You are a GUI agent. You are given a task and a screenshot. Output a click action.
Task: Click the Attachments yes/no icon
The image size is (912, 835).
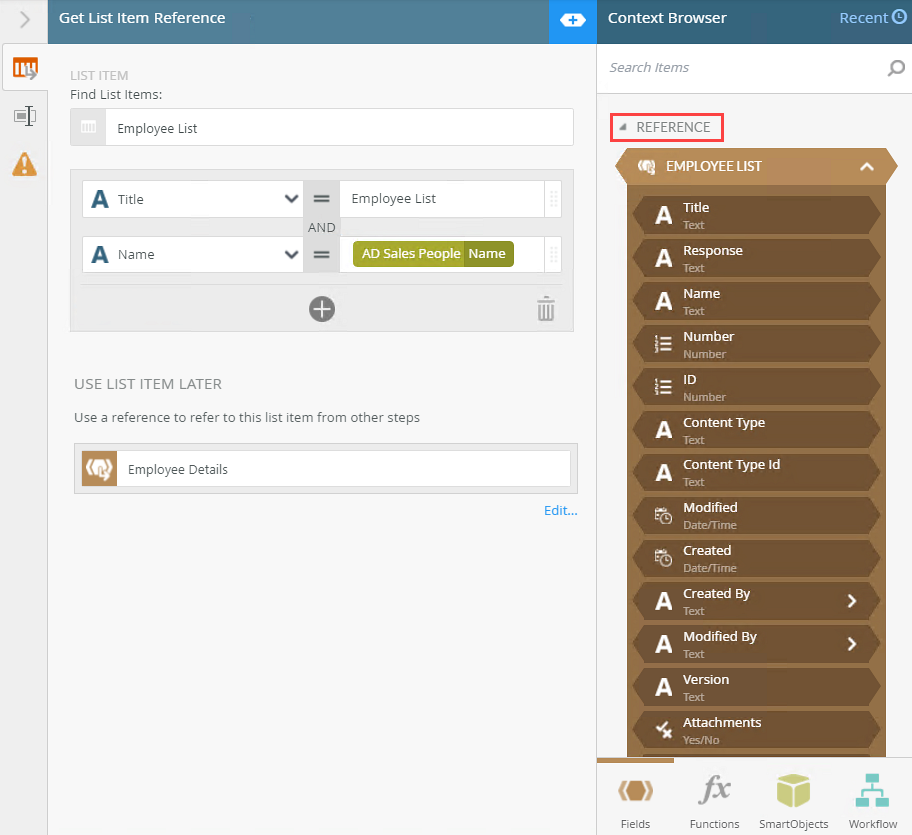[663, 730]
